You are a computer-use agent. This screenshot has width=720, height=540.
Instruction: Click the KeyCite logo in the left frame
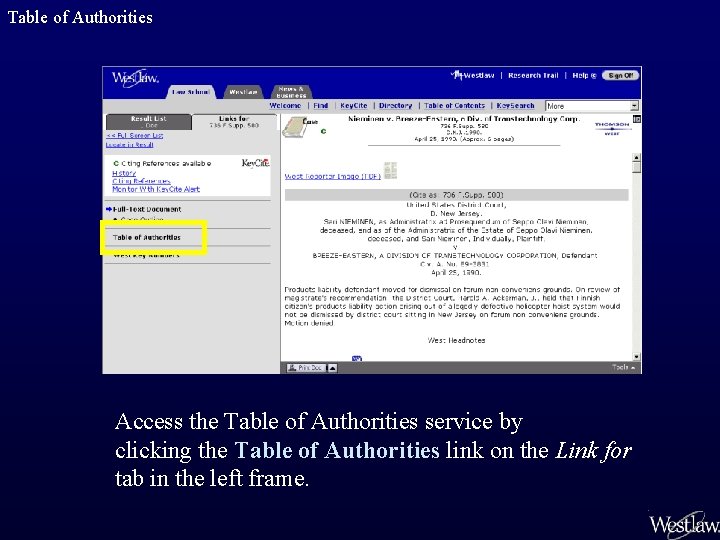(255, 163)
